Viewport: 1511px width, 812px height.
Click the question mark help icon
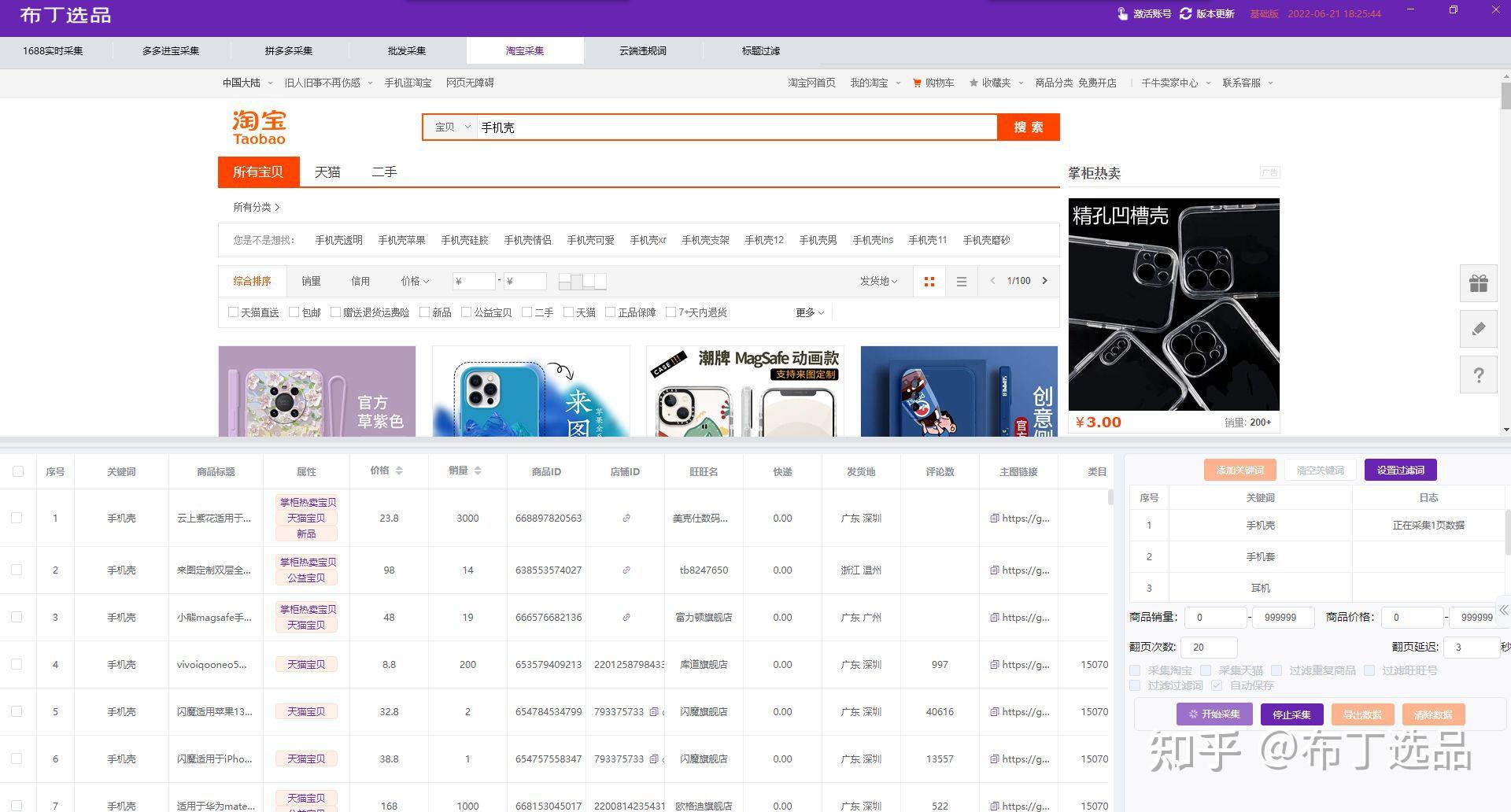click(x=1478, y=375)
